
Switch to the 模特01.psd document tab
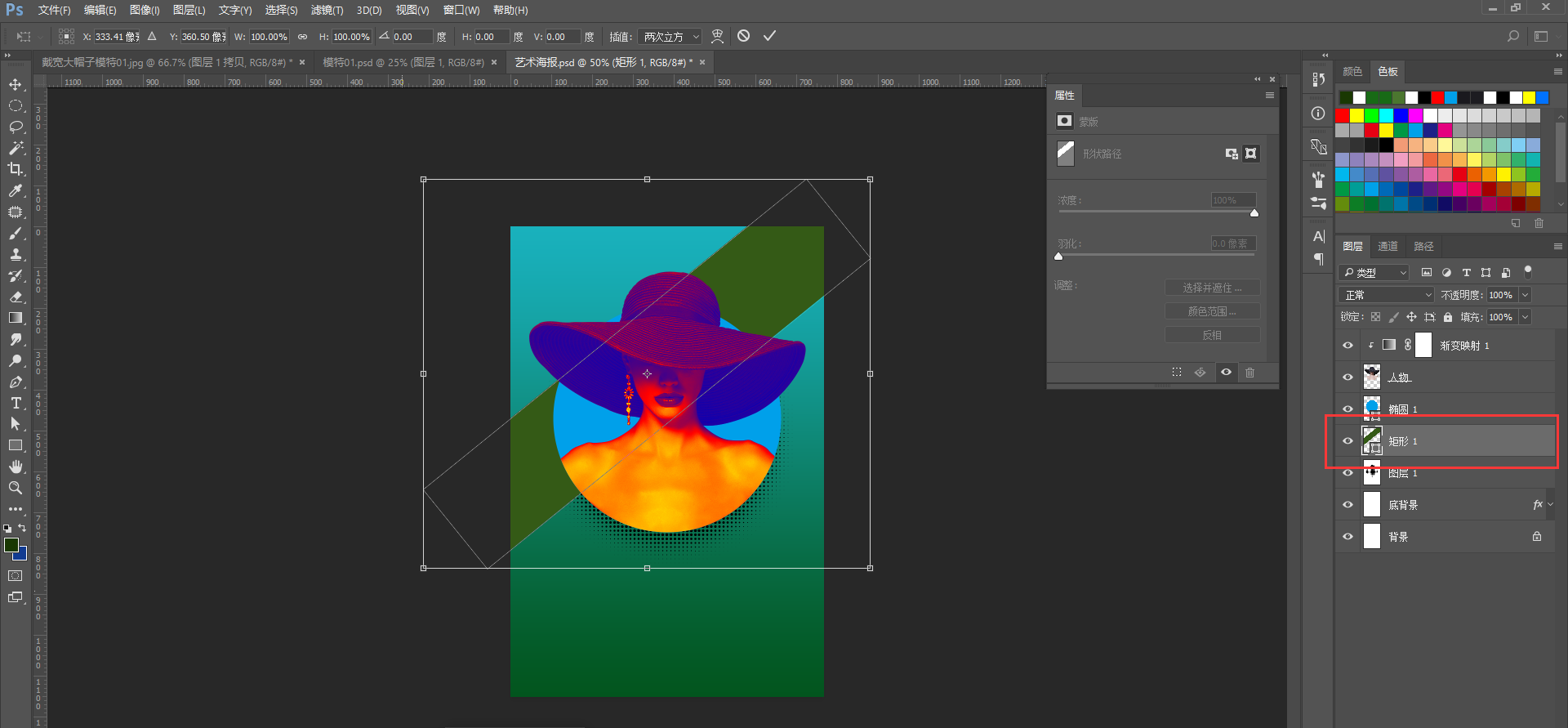[403, 62]
